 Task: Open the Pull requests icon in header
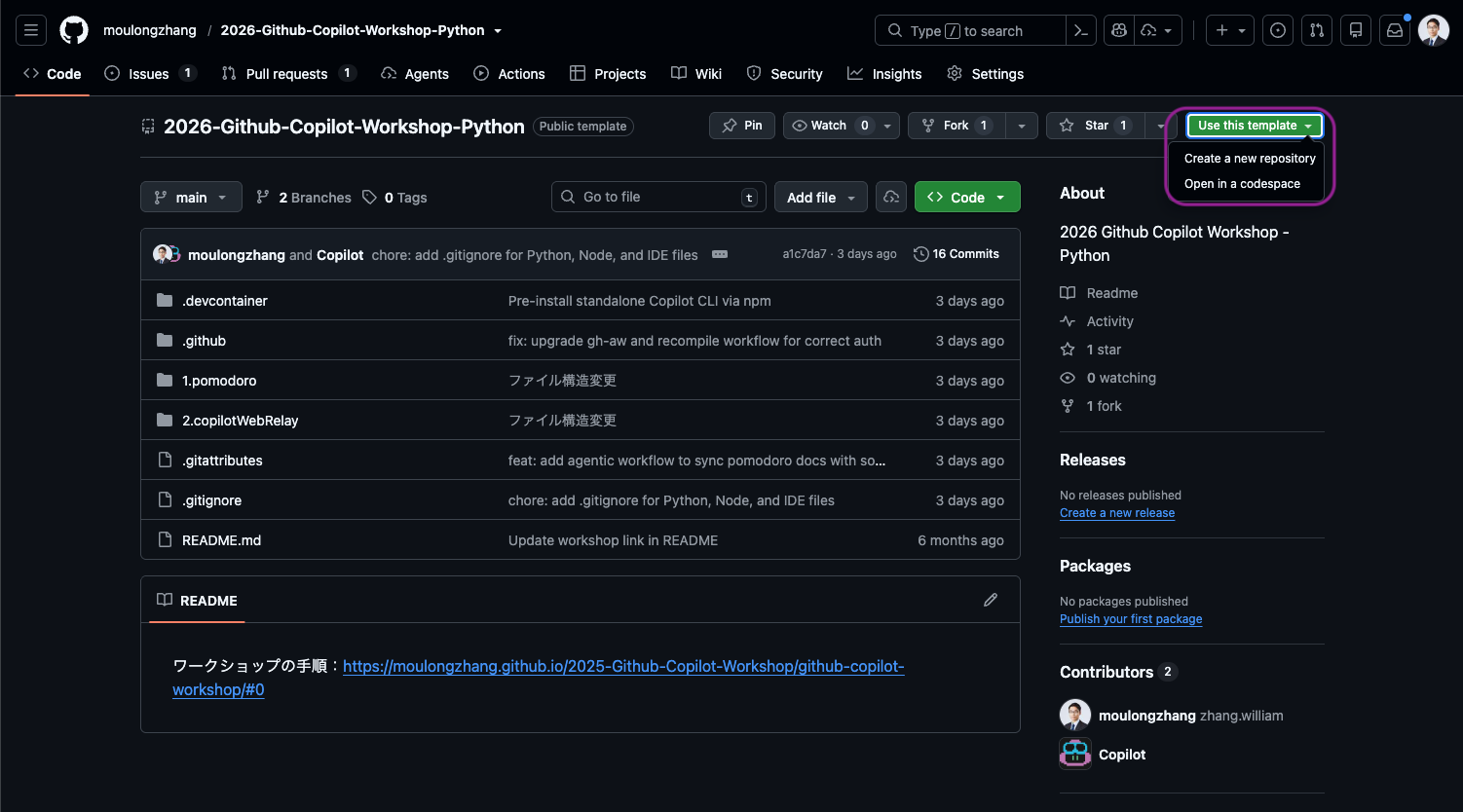point(1317,30)
